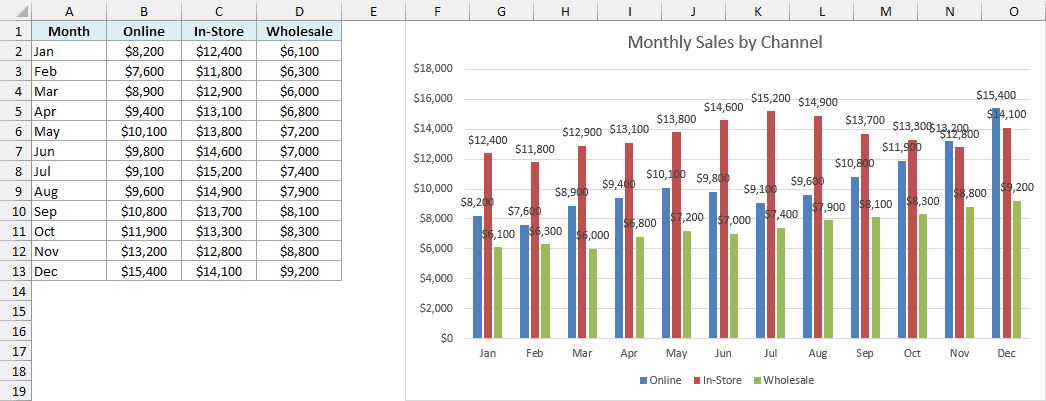This screenshot has height=401, width=1046.
Task: Select table cell containing $6,000
Action: point(299,91)
